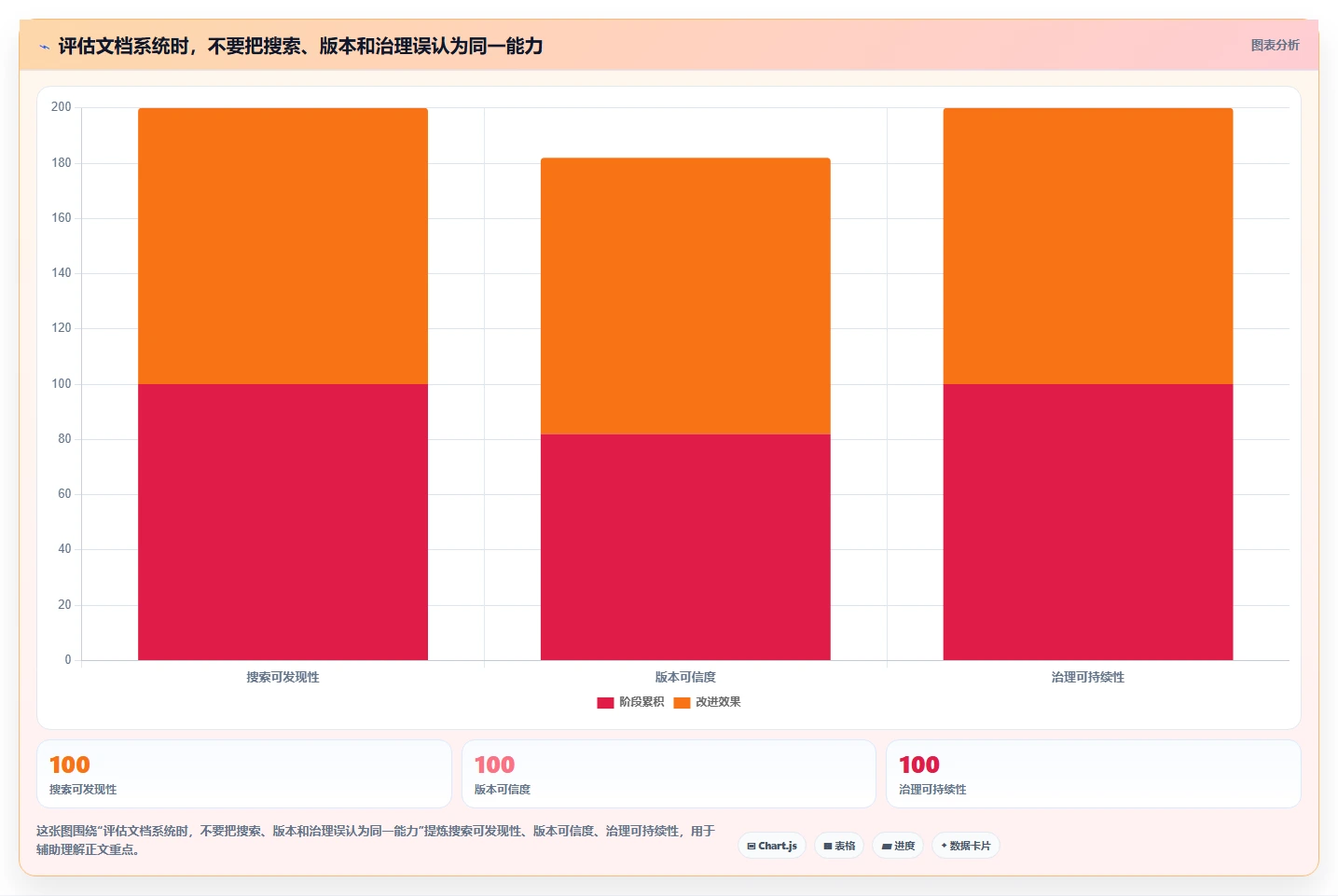
Task: Click the 200 y-axis tick label
Action: point(62,107)
